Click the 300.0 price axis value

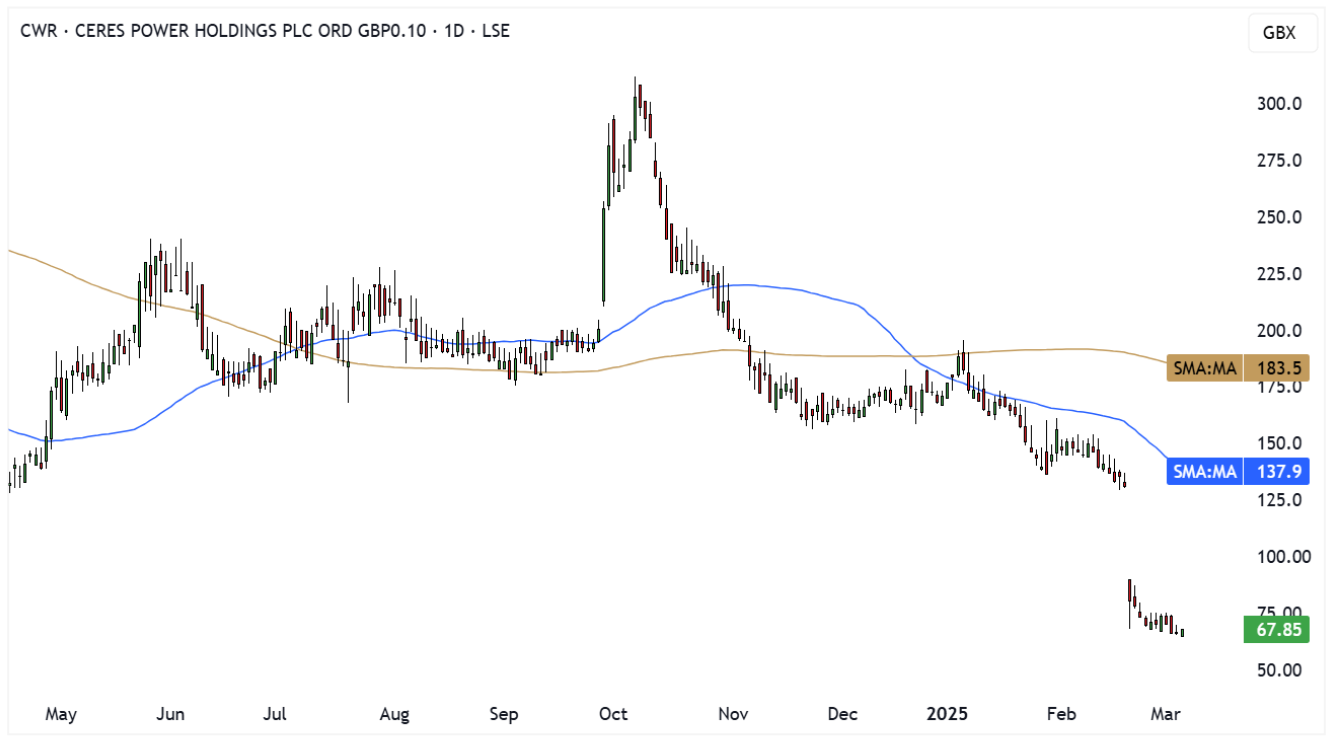pyautogui.click(x=1278, y=104)
